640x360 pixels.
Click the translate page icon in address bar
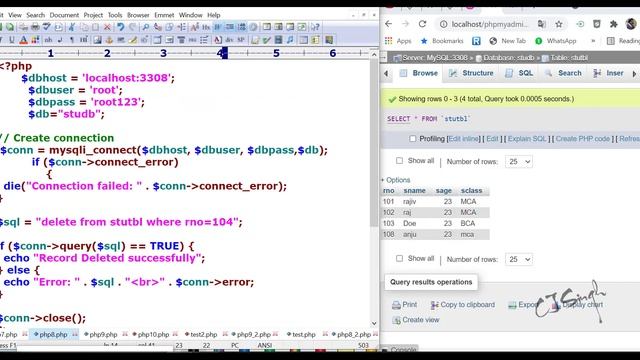(542, 24)
